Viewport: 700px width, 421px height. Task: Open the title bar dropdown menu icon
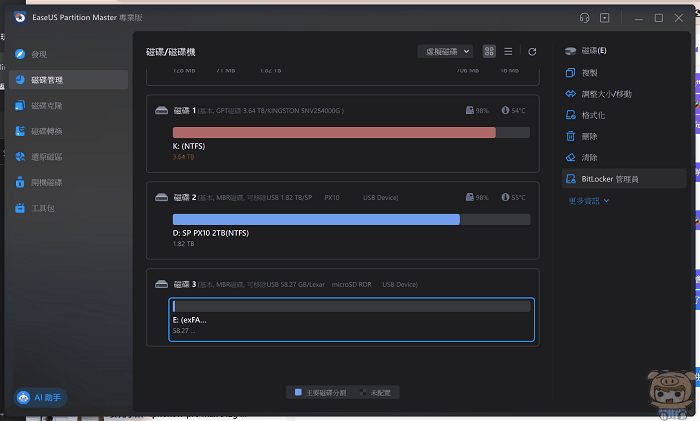click(604, 18)
